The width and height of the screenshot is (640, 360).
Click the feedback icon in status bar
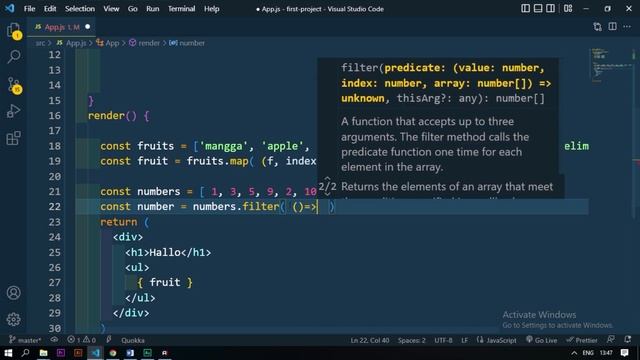pyautogui.click(x=611, y=340)
